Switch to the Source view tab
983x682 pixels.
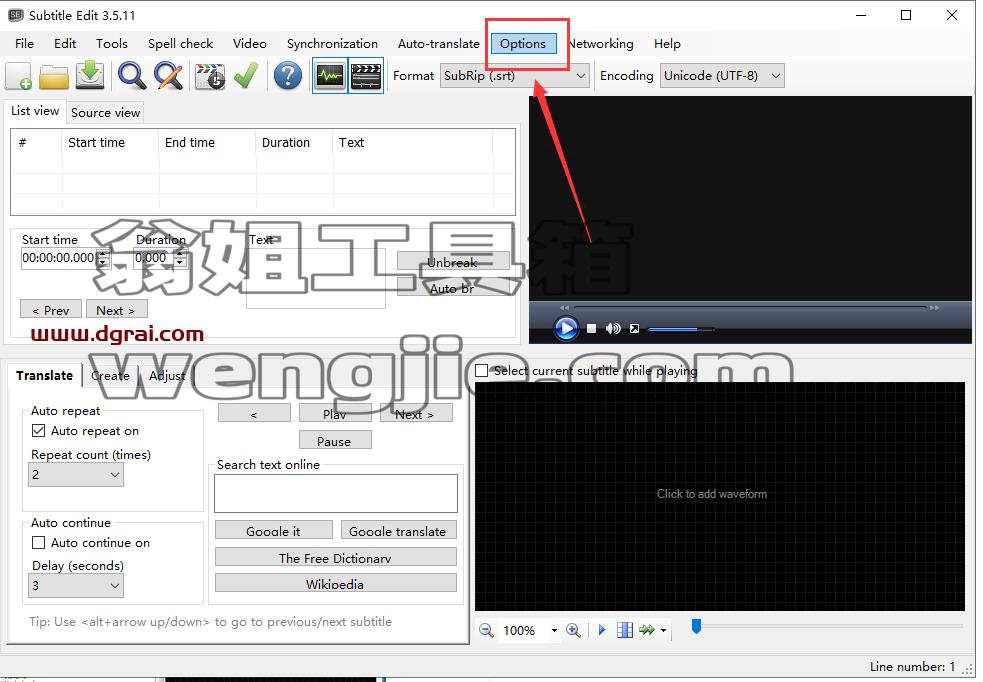coord(105,113)
